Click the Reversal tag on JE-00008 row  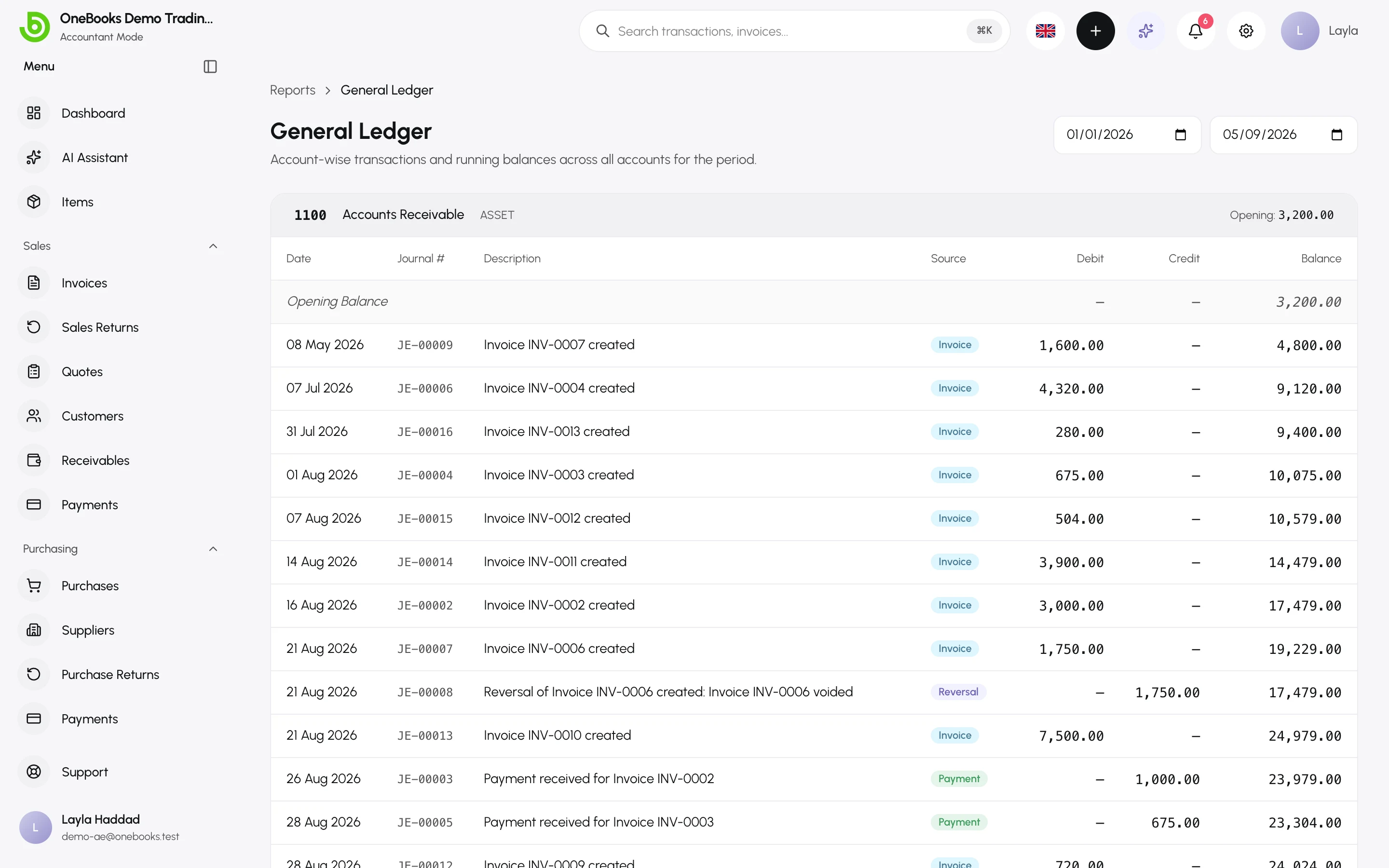(958, 692)
